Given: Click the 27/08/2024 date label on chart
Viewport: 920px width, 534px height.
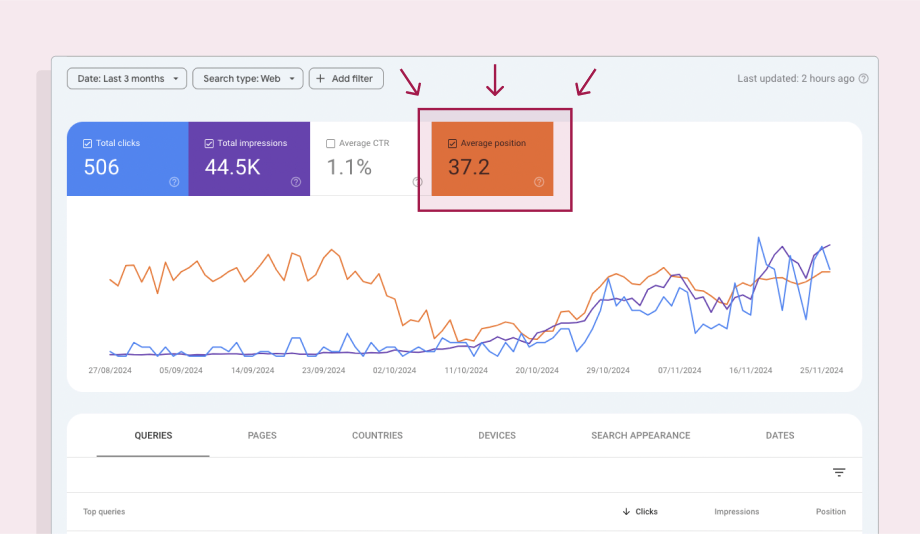Looking at the screenshot, I should tap(110, 370).
